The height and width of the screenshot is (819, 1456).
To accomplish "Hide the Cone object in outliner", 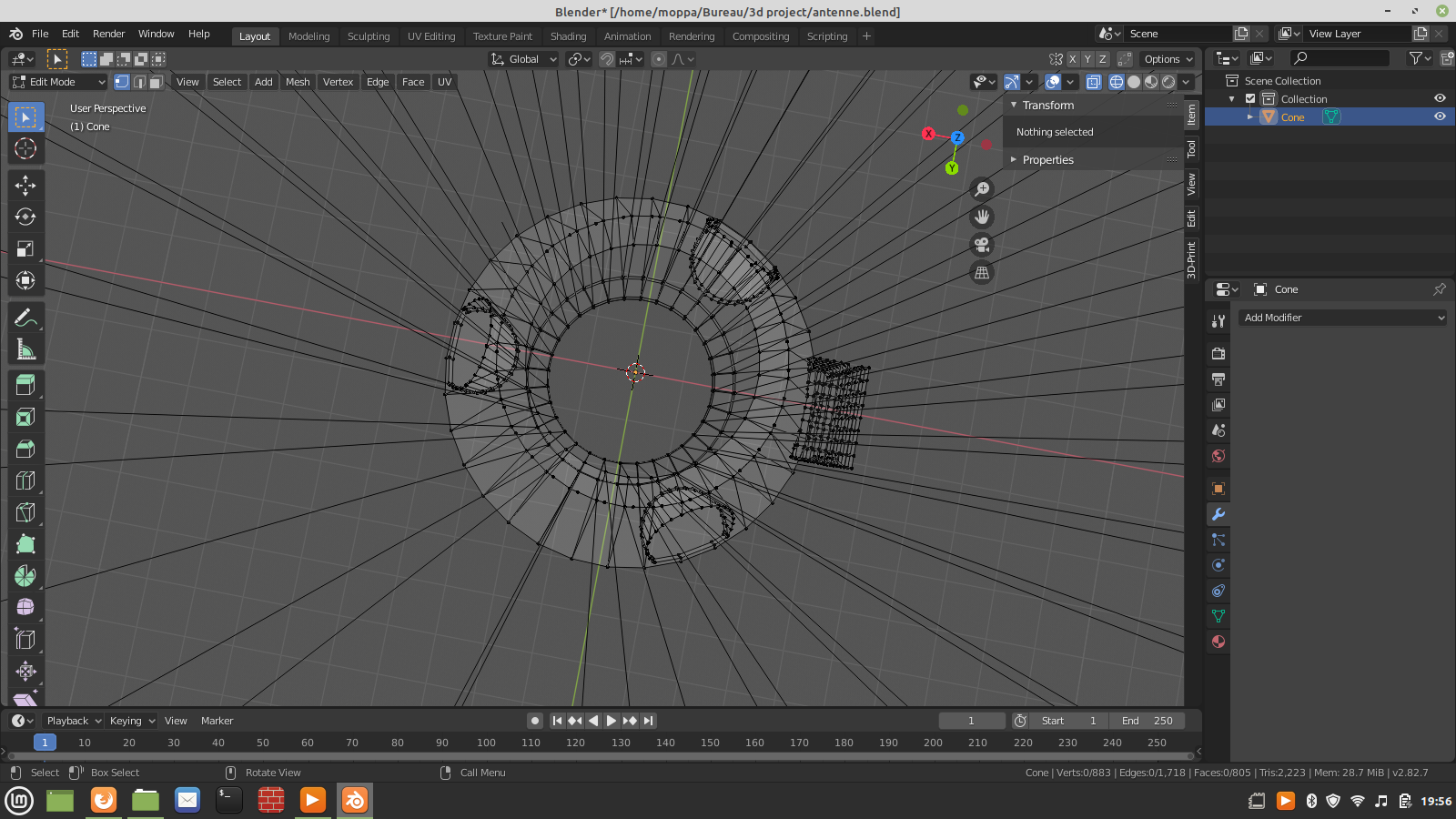I will pos(1440,116).
